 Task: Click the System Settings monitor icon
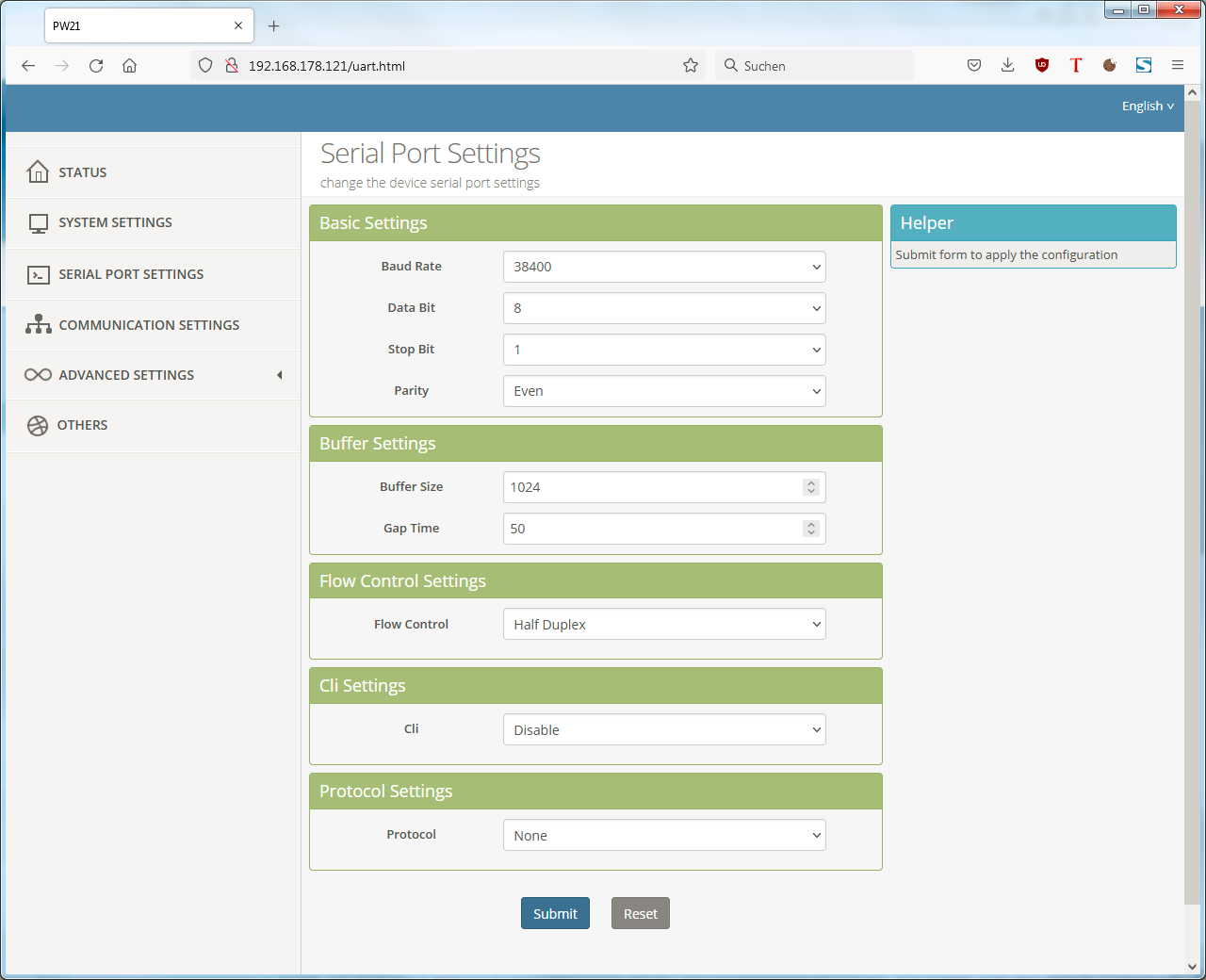pos(39,223)
